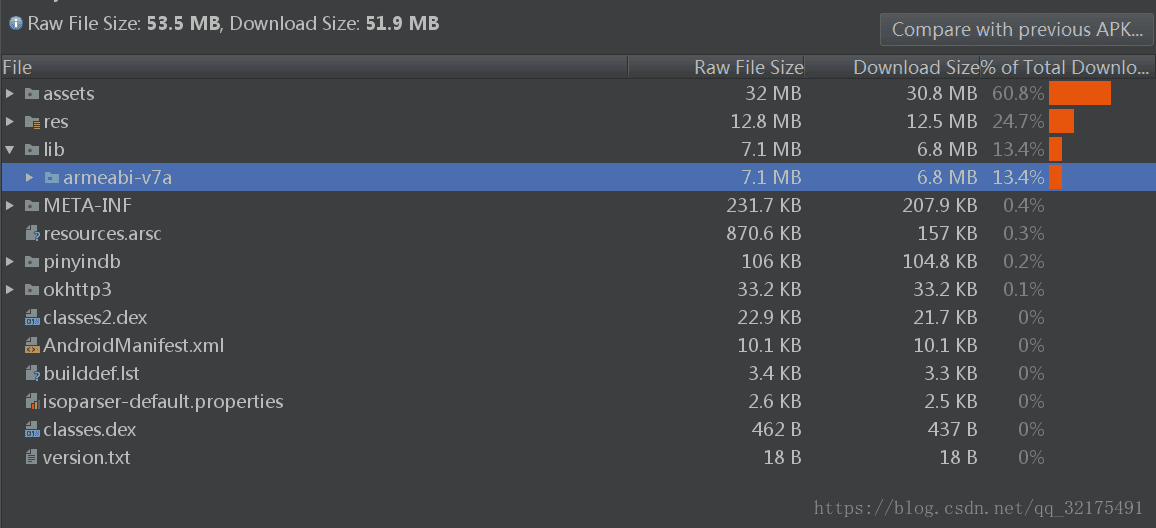Click the info icon beside Raw File Size
The width and height of the screenshot is (1156, 528).
coord(15,24)
